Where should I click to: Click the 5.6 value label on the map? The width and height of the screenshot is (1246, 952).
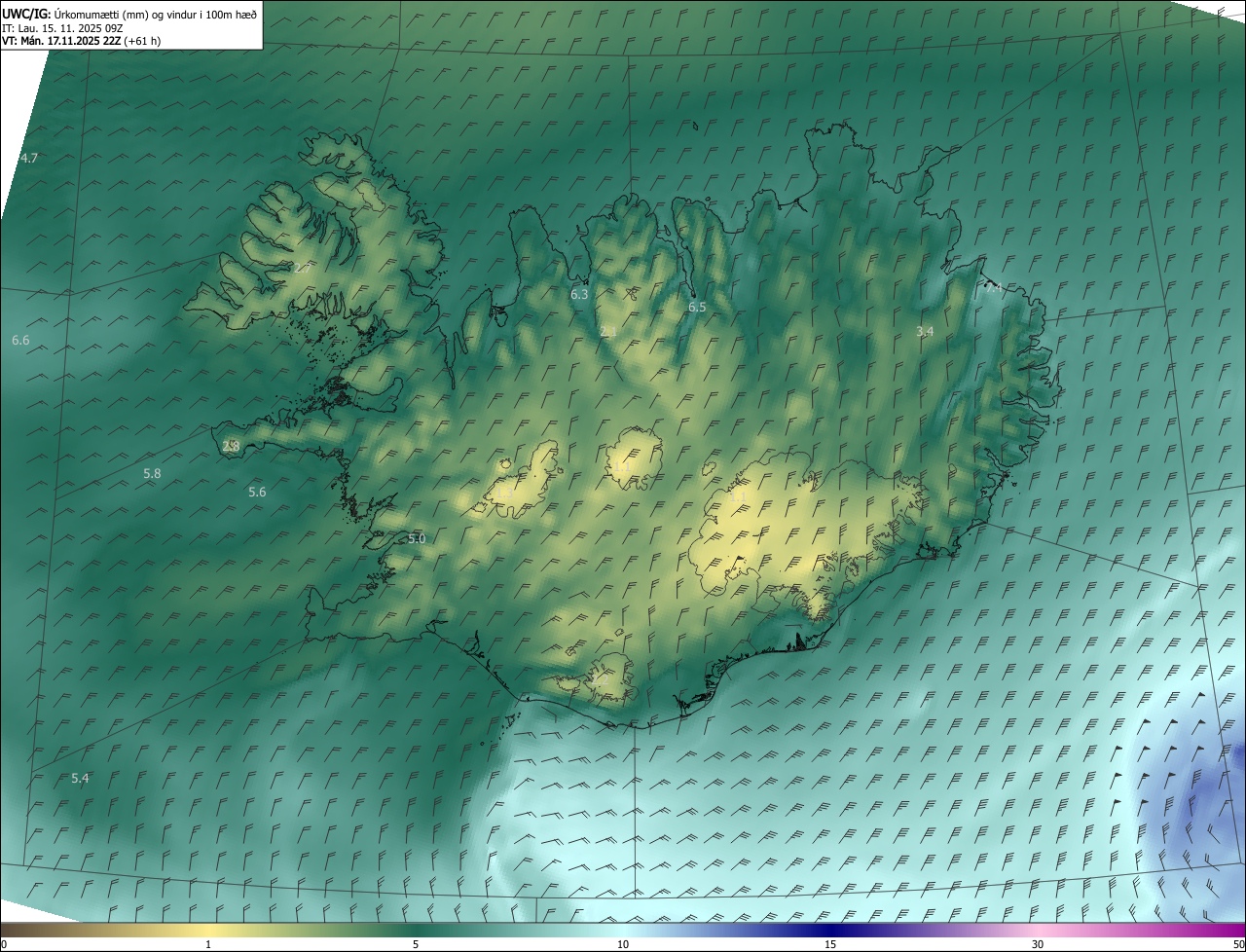tap(257, 492)
